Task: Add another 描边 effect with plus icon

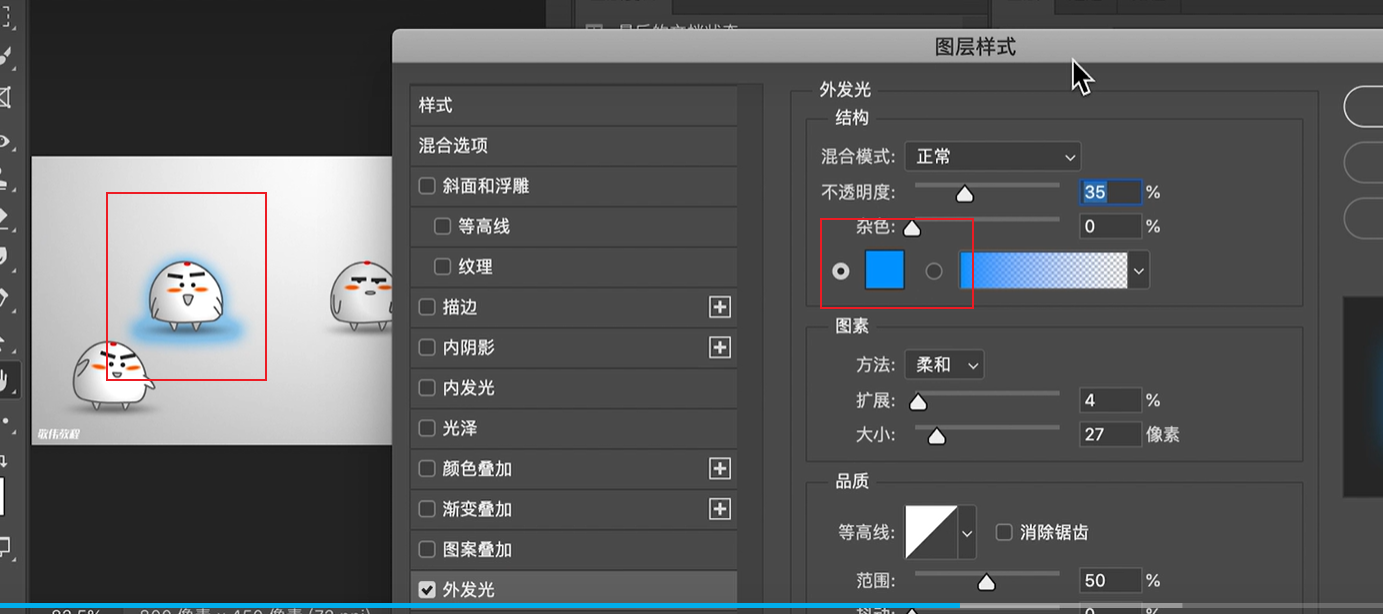Action: click(x=719, y=307)
